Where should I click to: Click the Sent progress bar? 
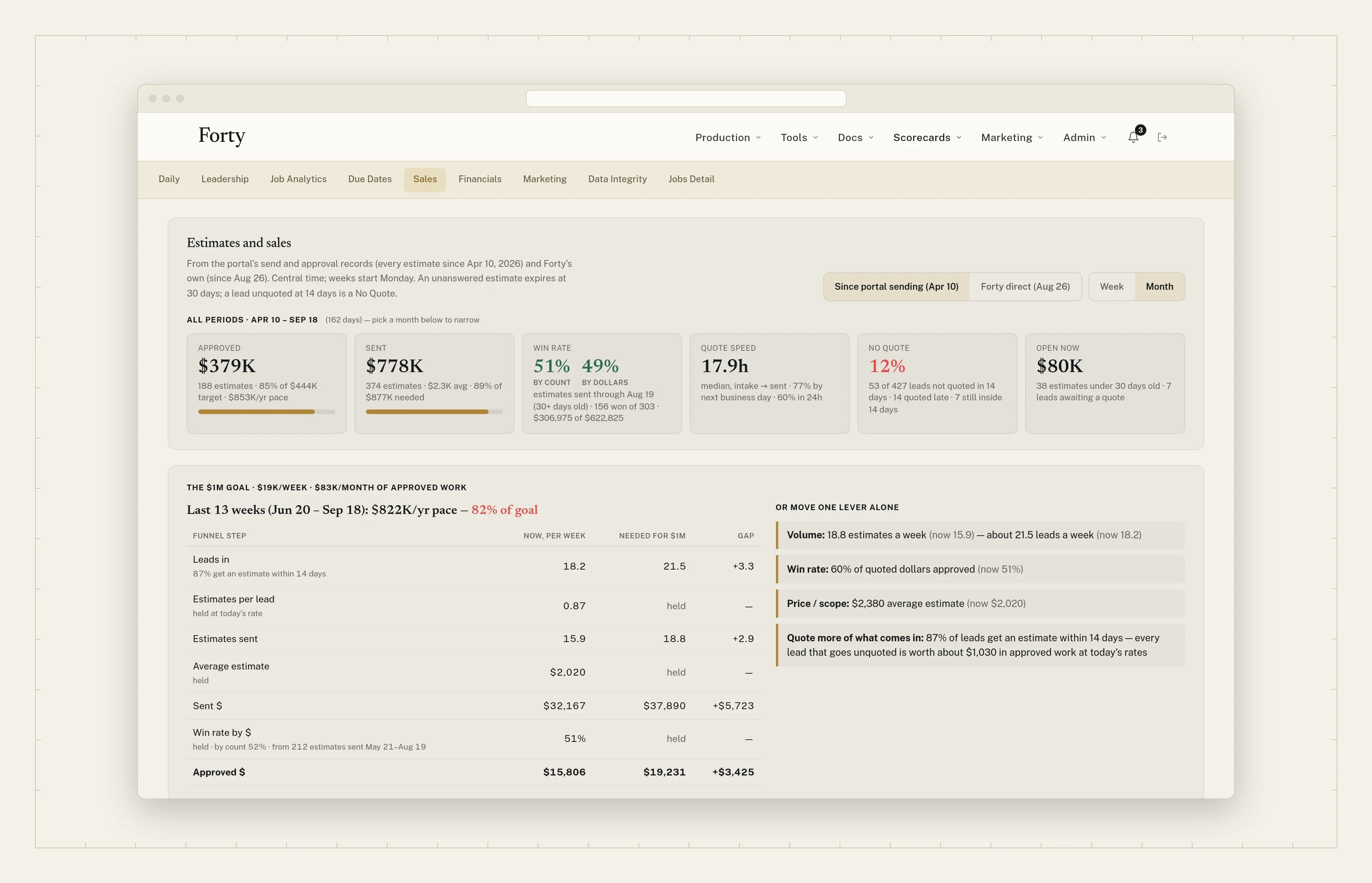pos(434,412)
